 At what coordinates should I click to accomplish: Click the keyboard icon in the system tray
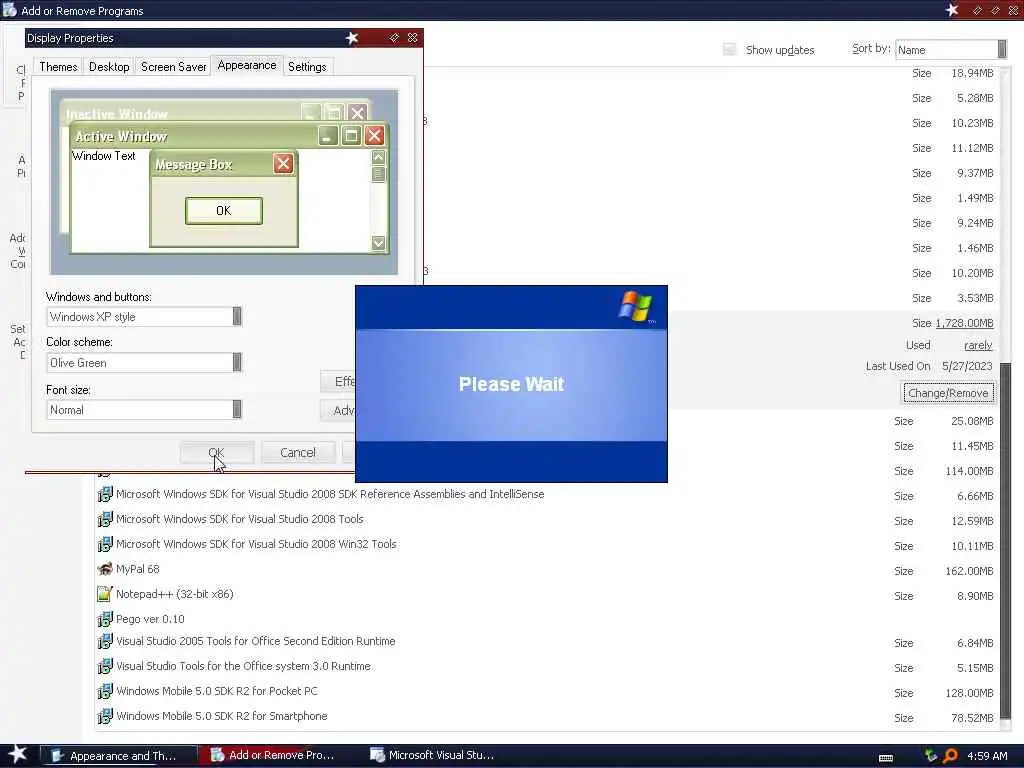pyautogui.click(x=886, y=758)
